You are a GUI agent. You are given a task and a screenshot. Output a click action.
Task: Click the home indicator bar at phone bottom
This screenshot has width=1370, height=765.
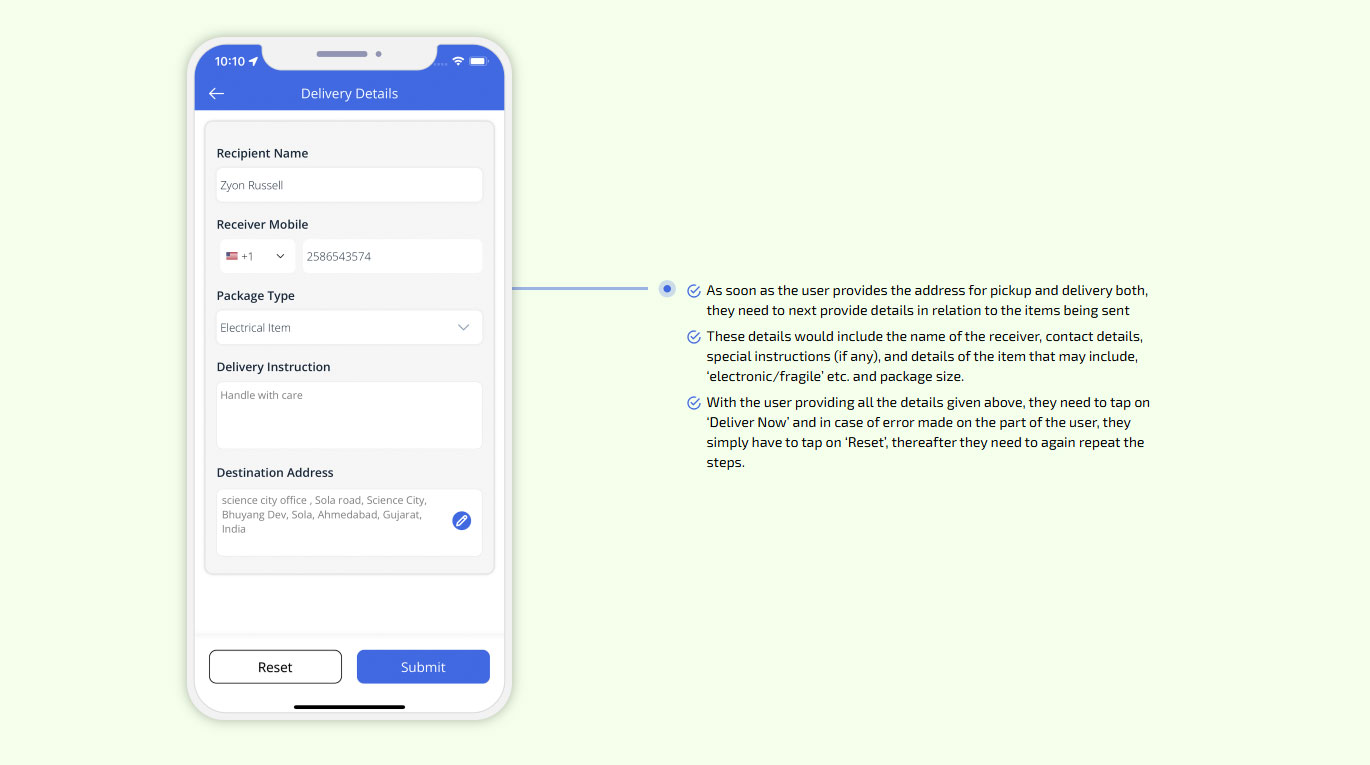click(349, 707)
